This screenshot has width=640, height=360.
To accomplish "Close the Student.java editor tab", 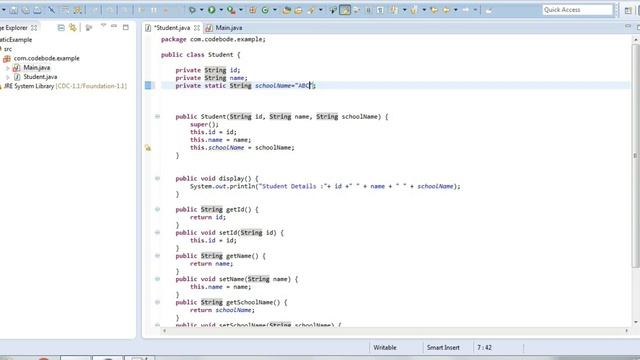I will 197,28.
